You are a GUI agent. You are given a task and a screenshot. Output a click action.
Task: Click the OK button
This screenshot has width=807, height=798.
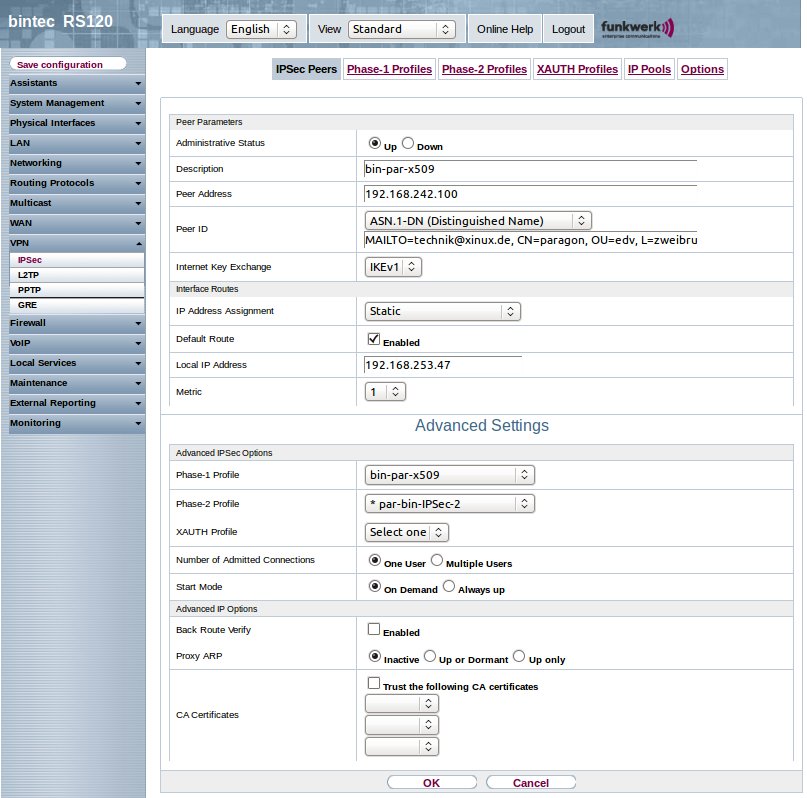[x=431, y=783]
